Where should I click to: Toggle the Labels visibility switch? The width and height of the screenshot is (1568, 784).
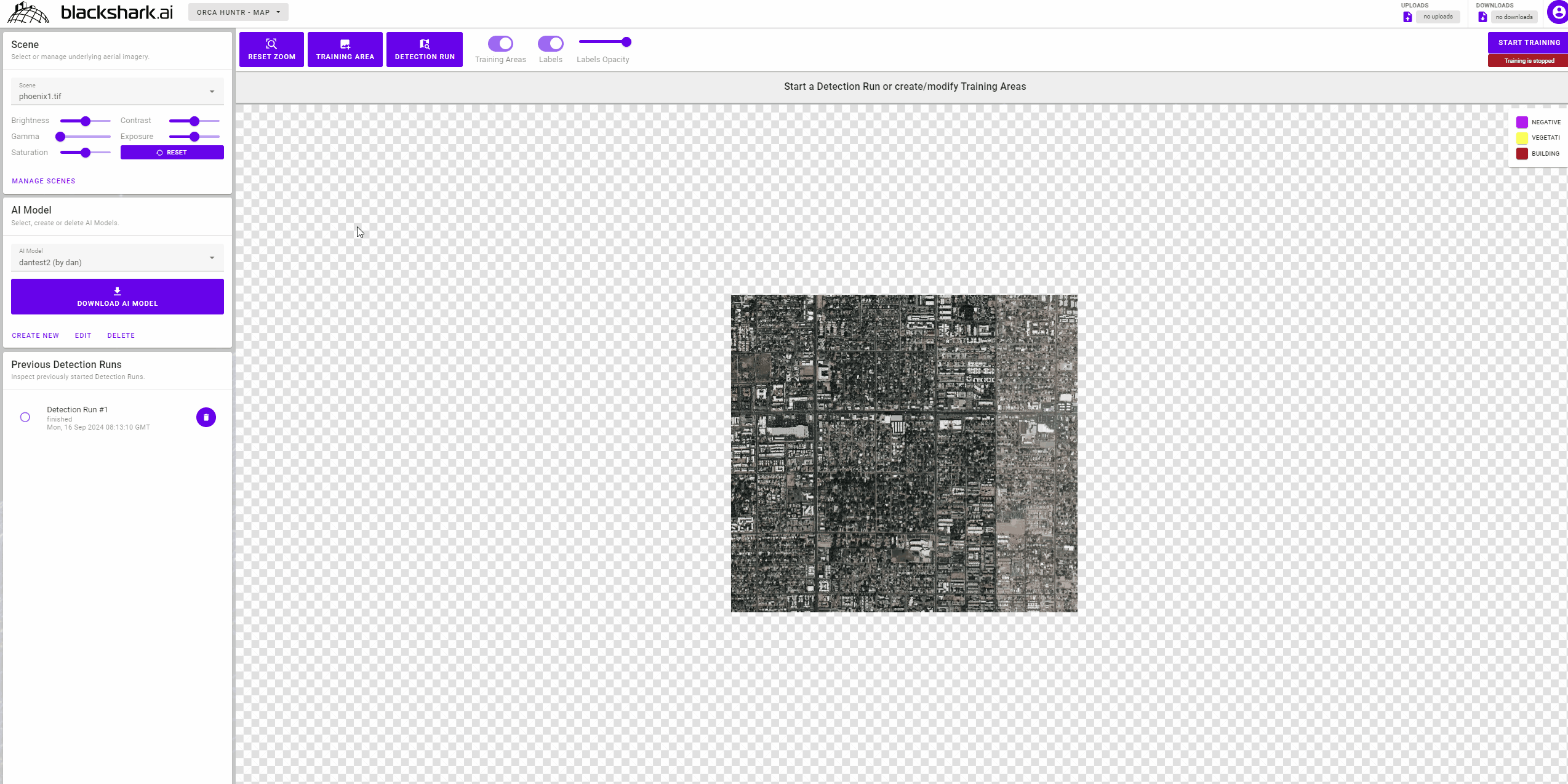point(551,43)
